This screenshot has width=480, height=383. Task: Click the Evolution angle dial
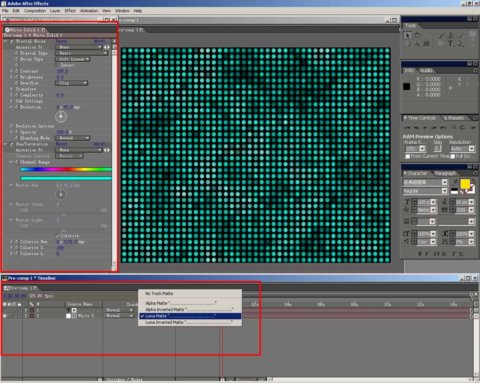click(x=61, y=116)
